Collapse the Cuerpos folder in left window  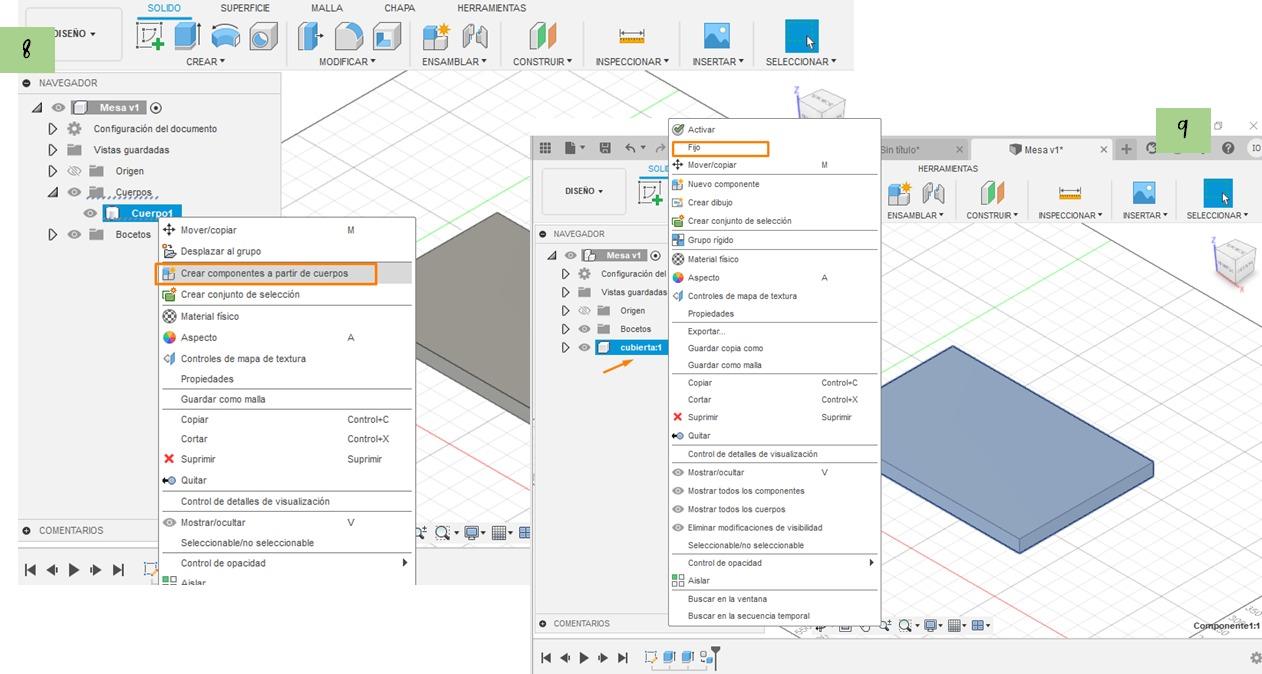[x=53, y=192]
